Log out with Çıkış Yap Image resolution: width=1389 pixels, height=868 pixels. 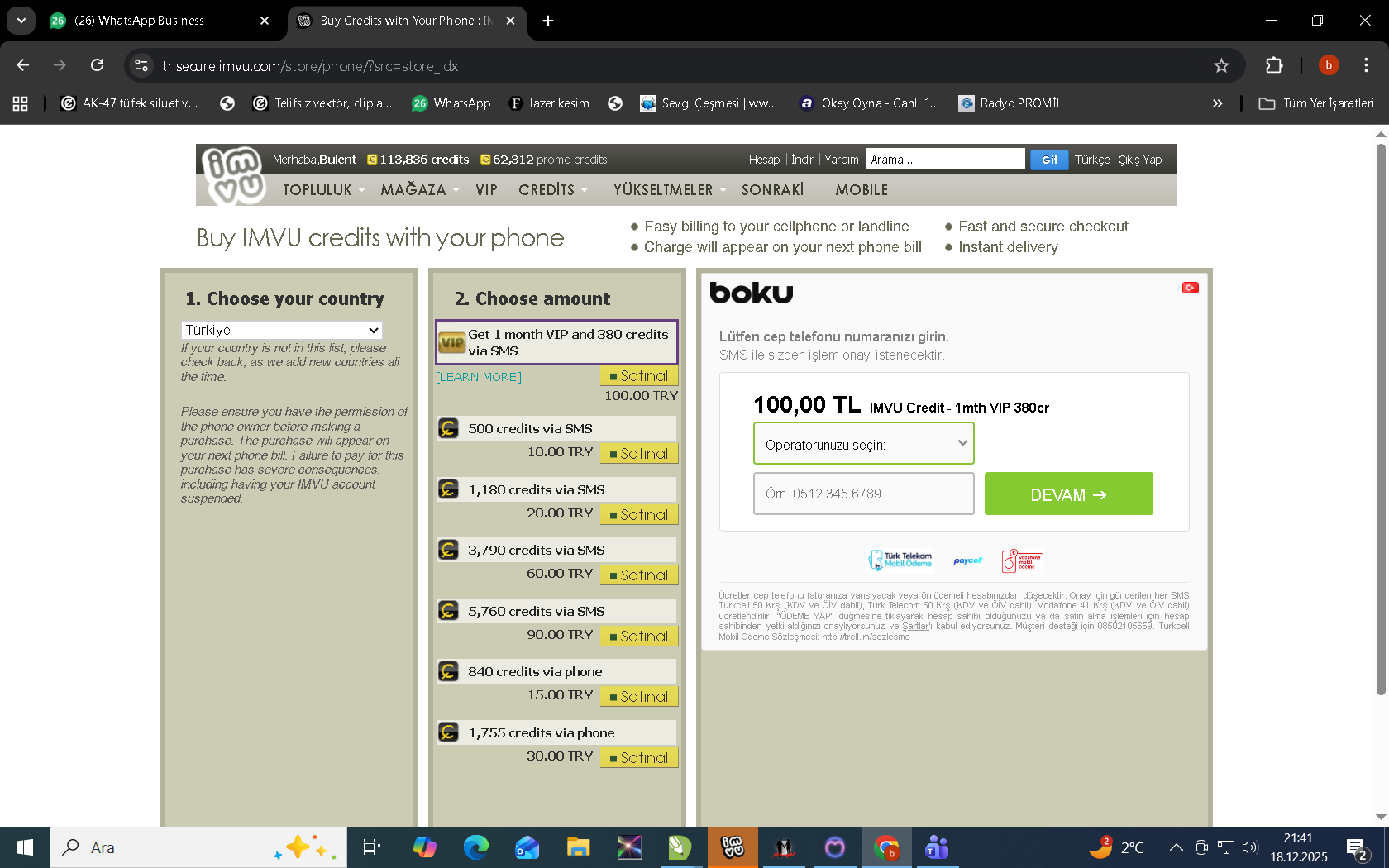[x=1139, y=160]
